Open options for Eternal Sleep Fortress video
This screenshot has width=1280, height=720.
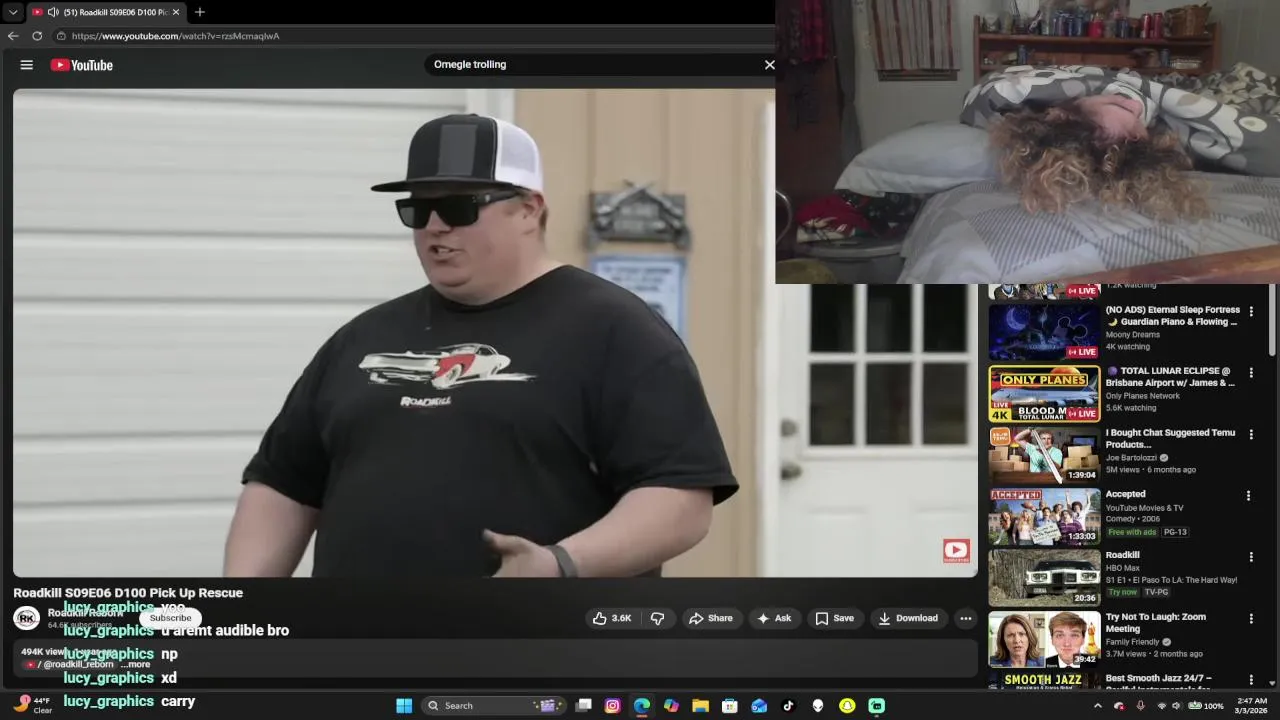point(1250,312)
